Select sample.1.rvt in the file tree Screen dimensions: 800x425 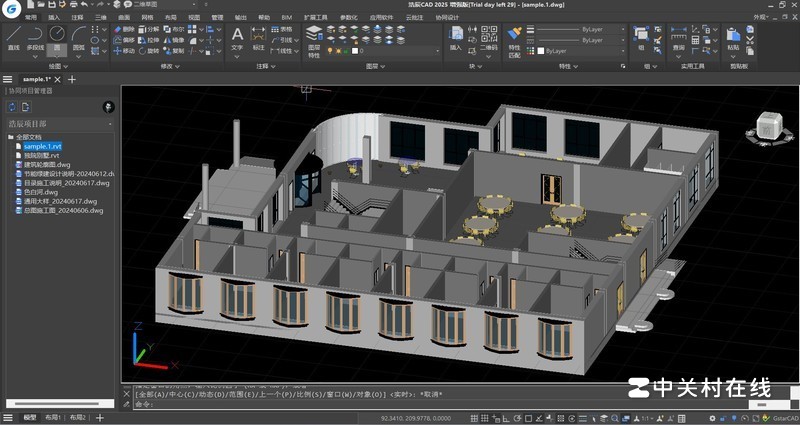(x=43, y=147)
